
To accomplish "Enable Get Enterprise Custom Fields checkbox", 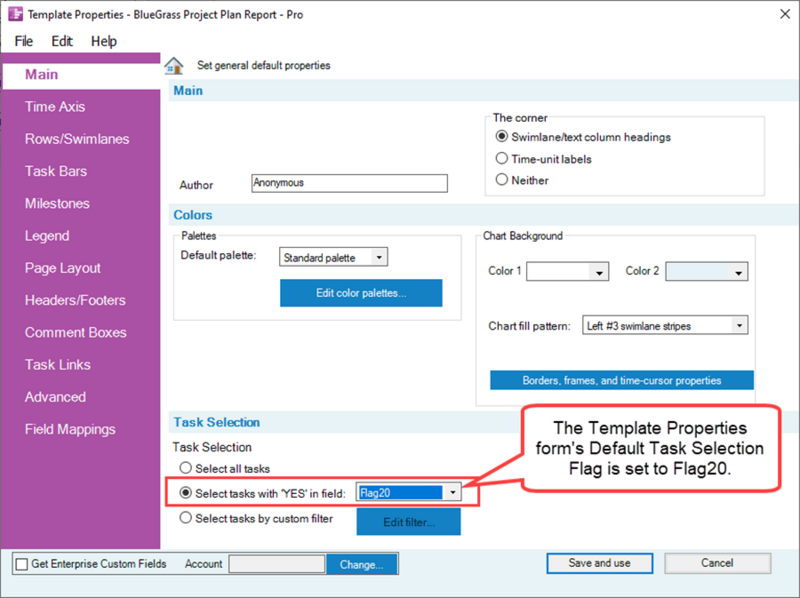I will [x=22, y=564].
